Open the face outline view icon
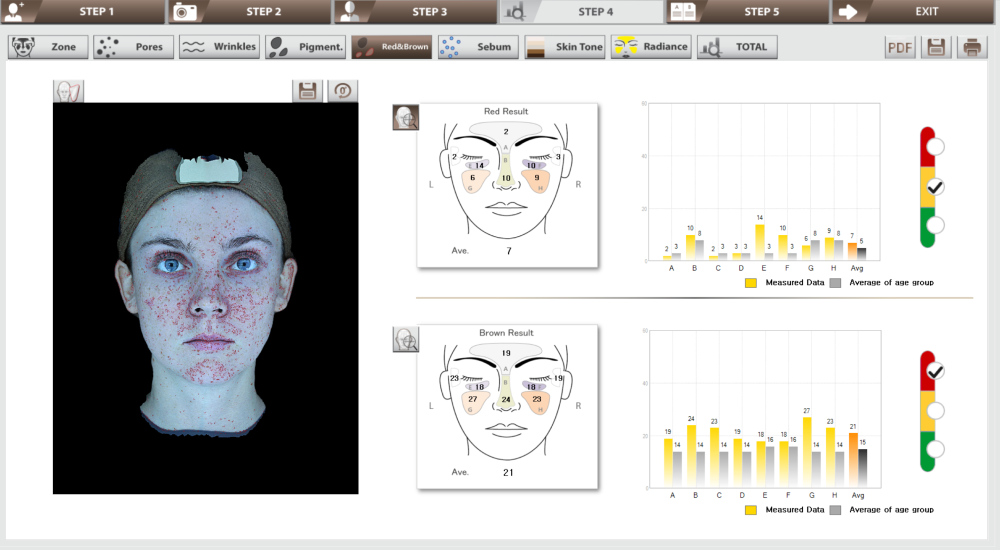The image size is (1000, 550). (x=69, y=91)
